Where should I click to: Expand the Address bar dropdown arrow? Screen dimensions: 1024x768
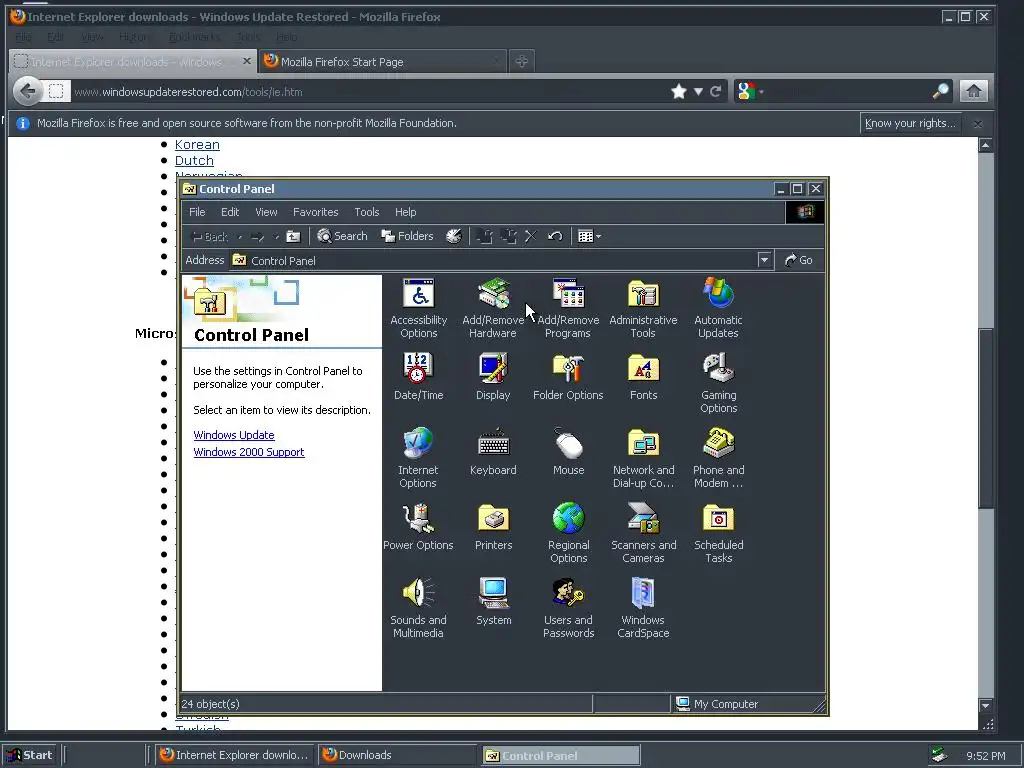[764, 260]
